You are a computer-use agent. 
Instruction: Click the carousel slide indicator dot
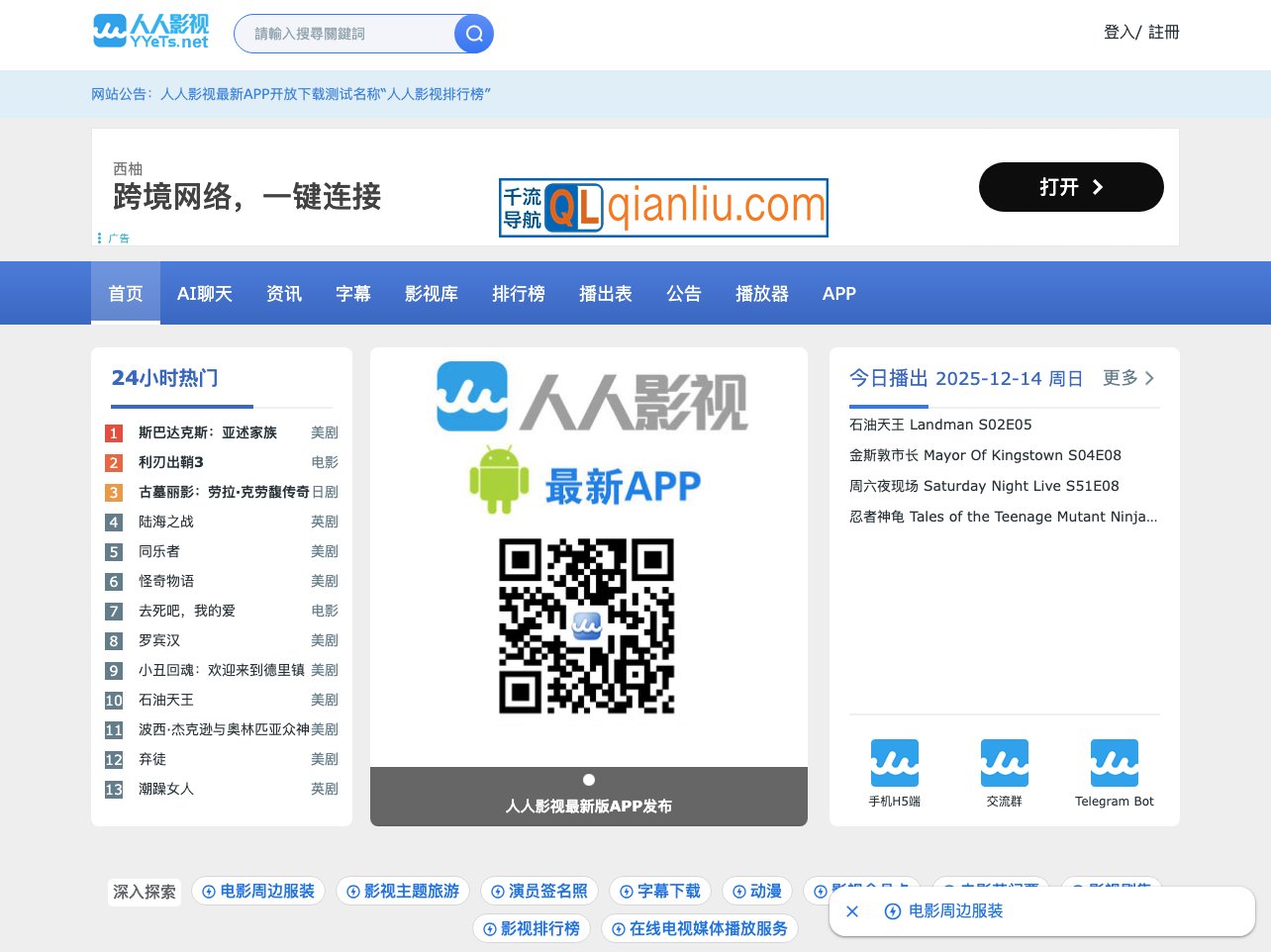tap(589, 779)
